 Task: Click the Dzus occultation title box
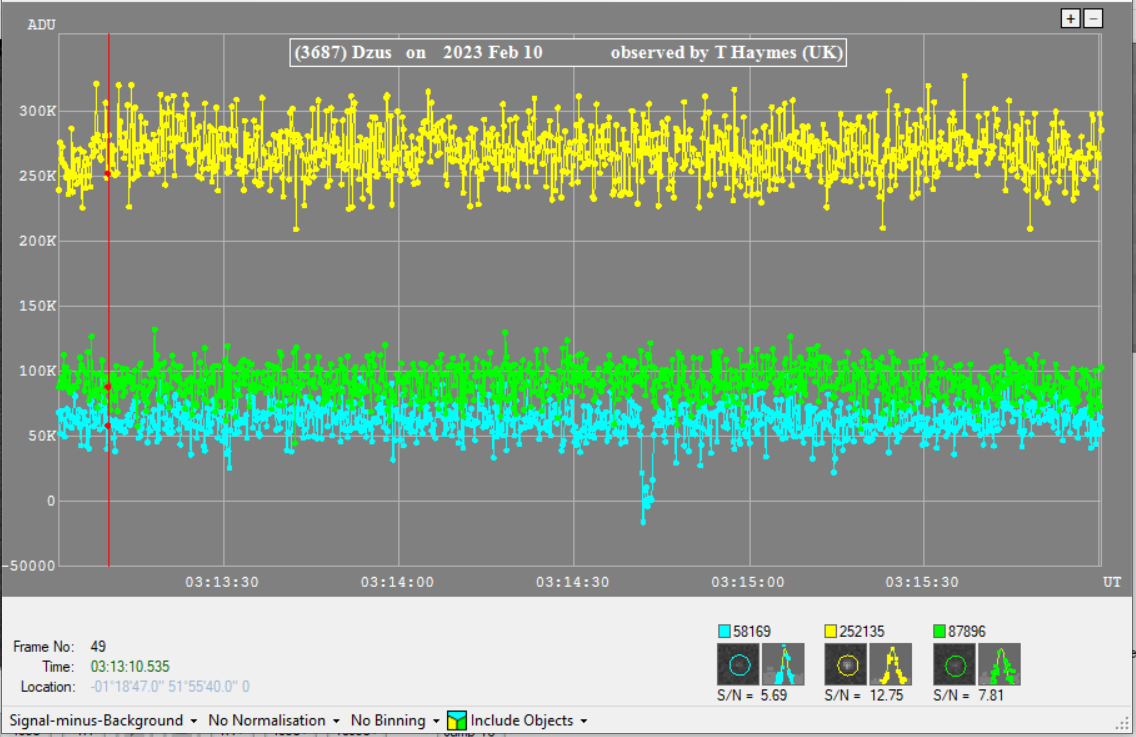568,53
